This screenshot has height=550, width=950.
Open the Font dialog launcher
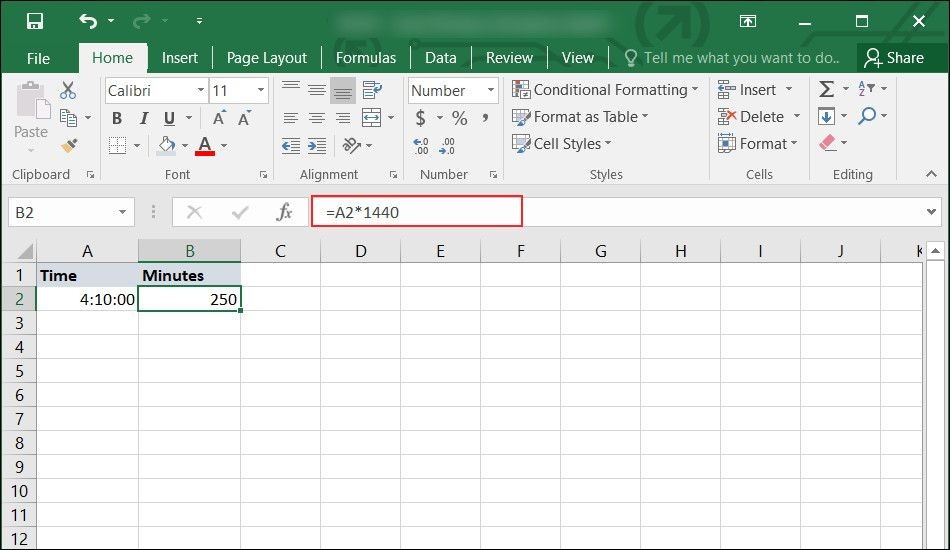(264, 174)
